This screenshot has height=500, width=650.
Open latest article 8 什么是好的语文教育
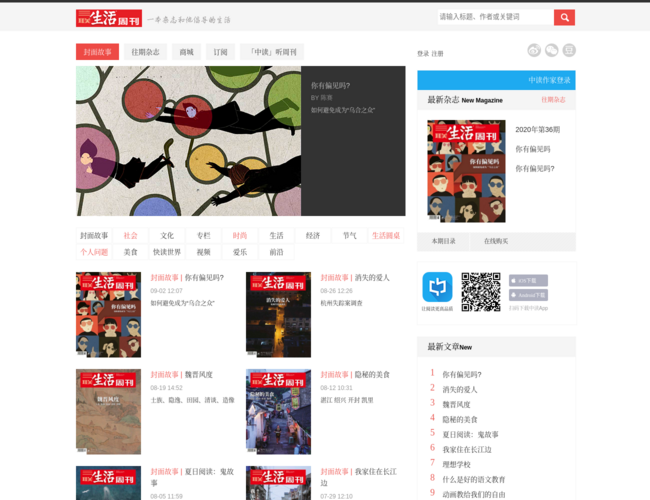coord(474,479)
